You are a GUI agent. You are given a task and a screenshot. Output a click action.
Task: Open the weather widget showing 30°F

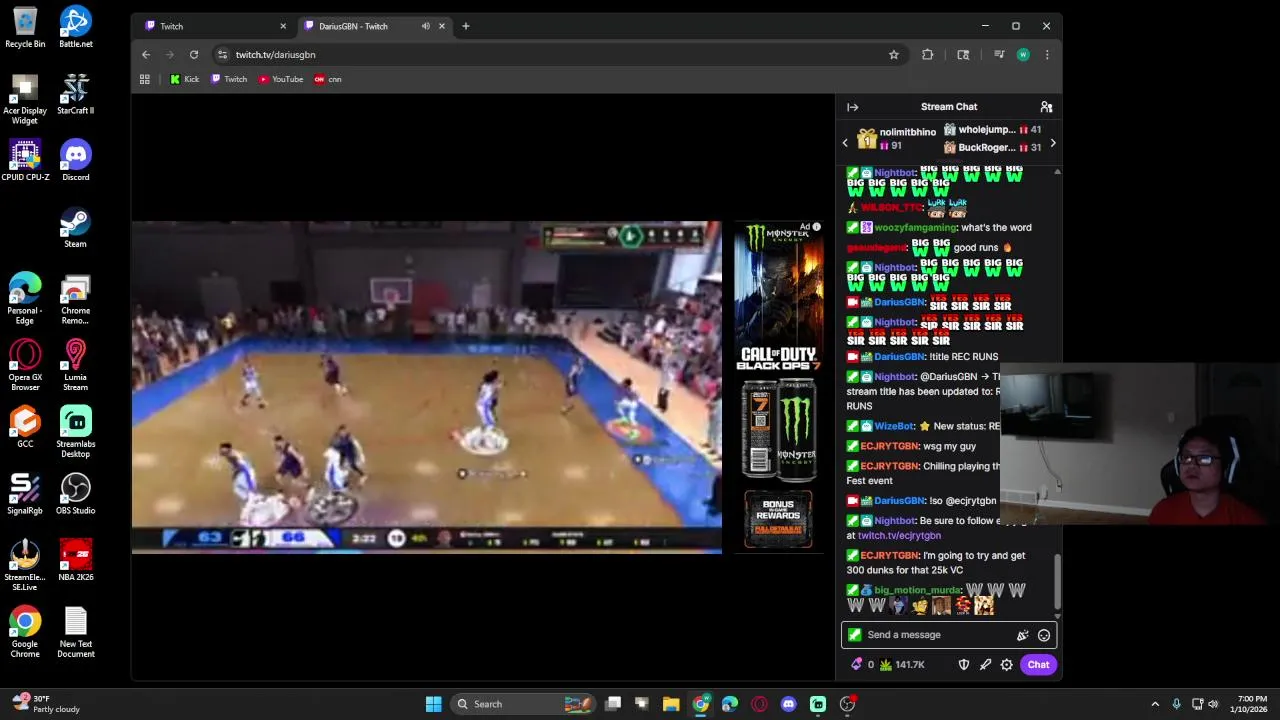point(44,704)
